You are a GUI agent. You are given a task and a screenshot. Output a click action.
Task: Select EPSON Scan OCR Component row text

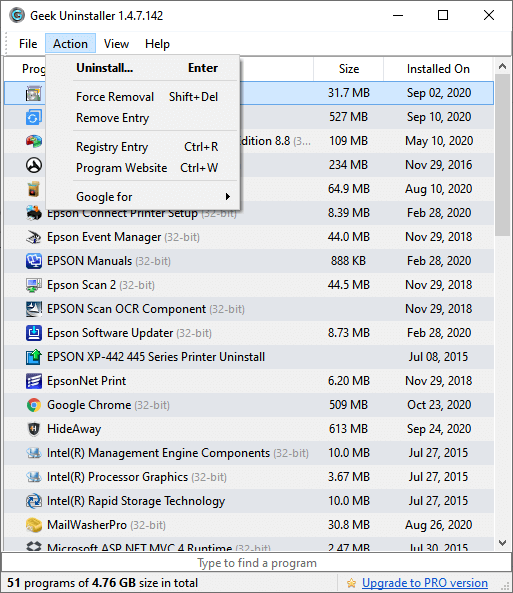point(146,309)
